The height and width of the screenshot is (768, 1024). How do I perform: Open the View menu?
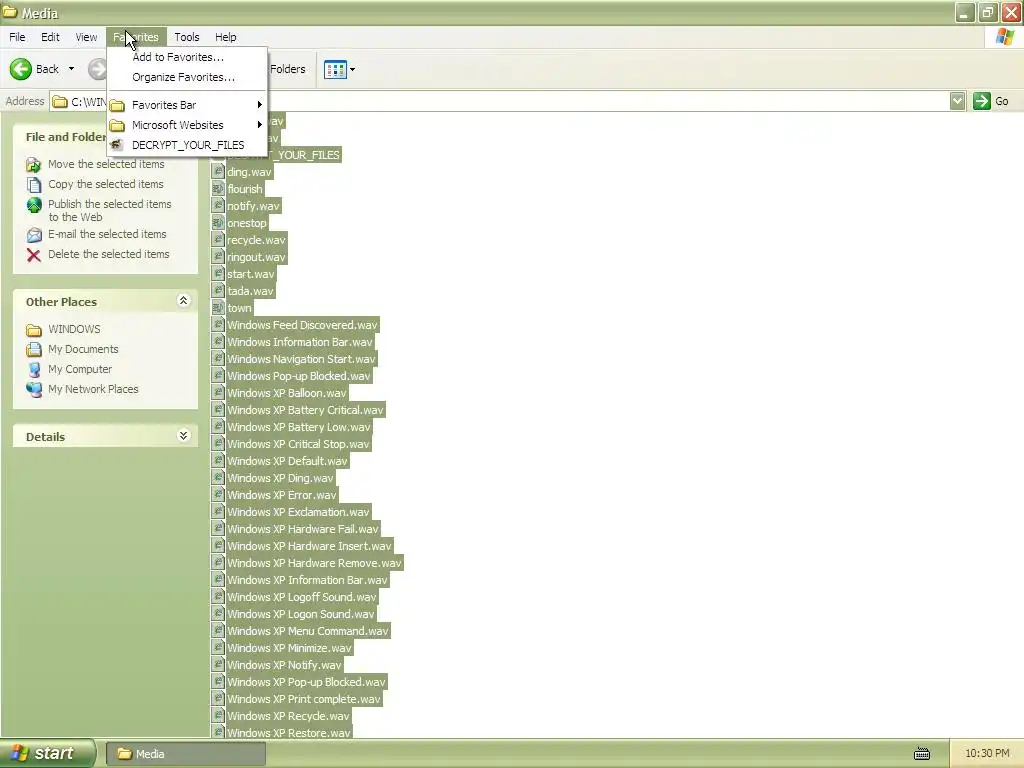[x=86, y=37]
